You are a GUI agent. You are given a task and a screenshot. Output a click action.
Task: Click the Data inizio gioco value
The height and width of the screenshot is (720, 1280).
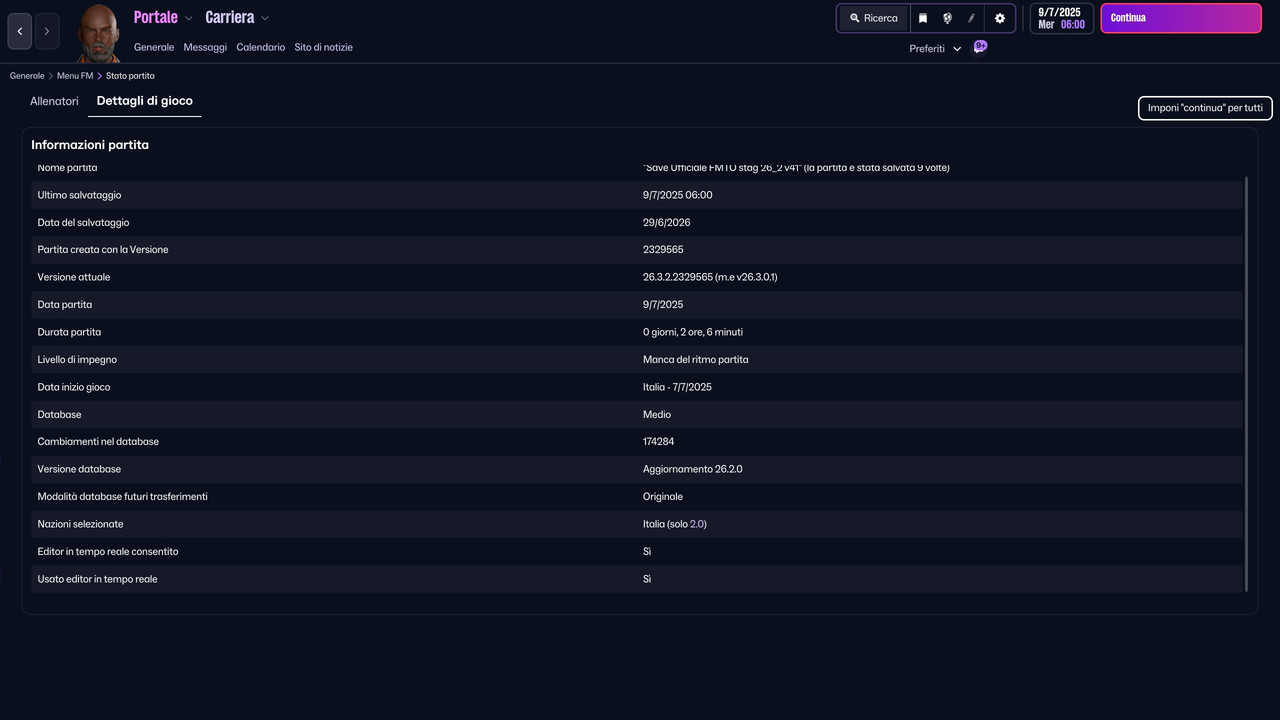point(677,387)
